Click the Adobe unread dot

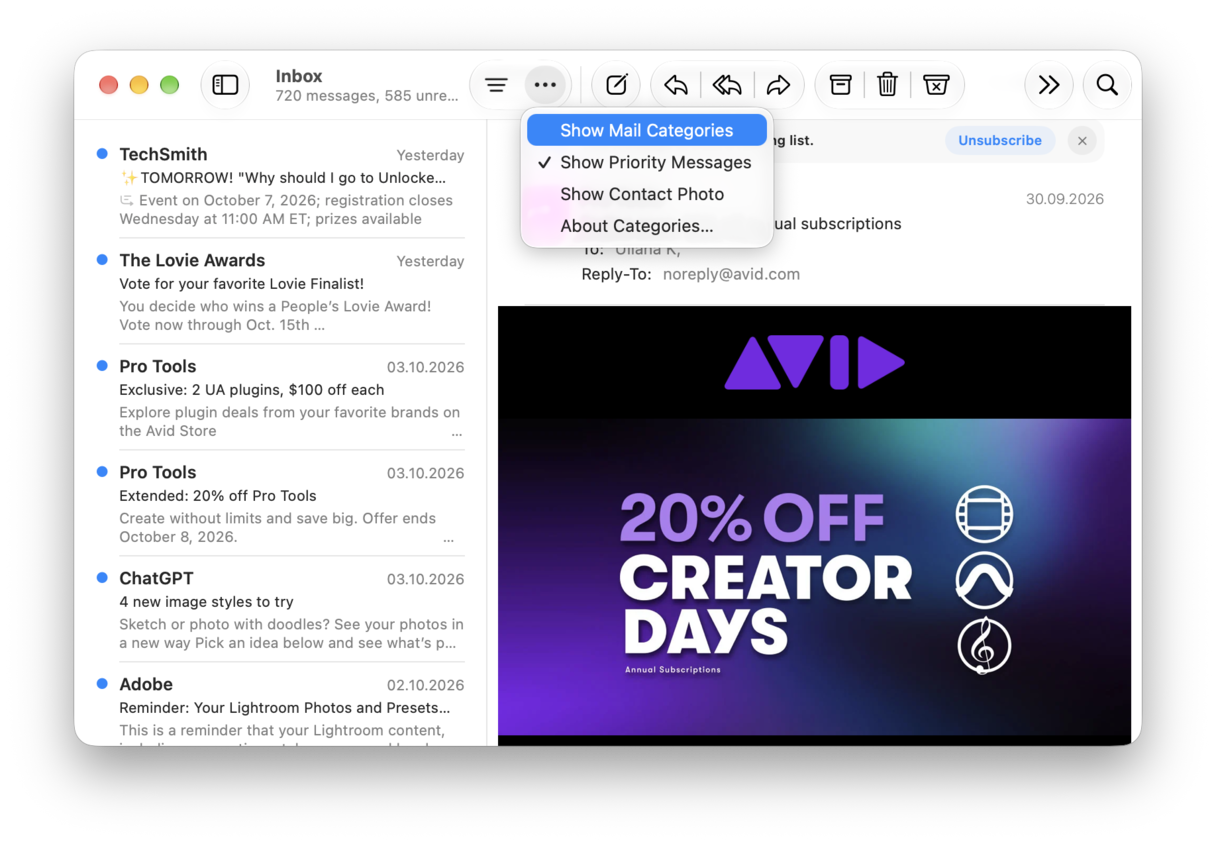(102, 684)
